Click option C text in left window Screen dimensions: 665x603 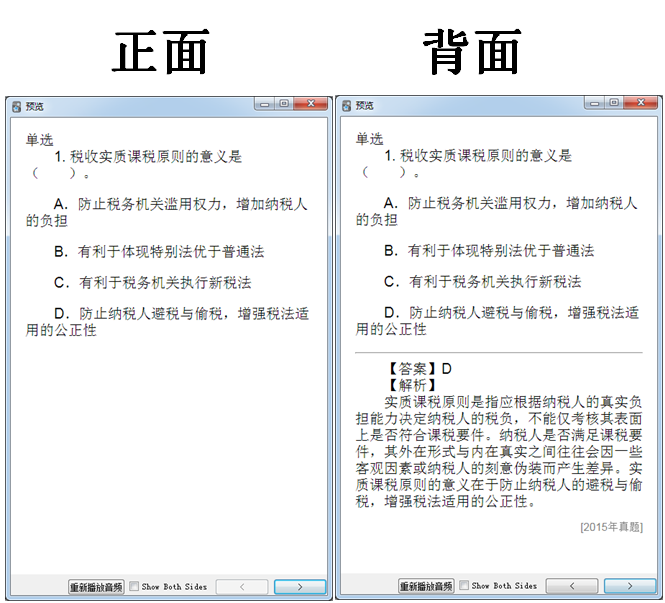[153, 283]
